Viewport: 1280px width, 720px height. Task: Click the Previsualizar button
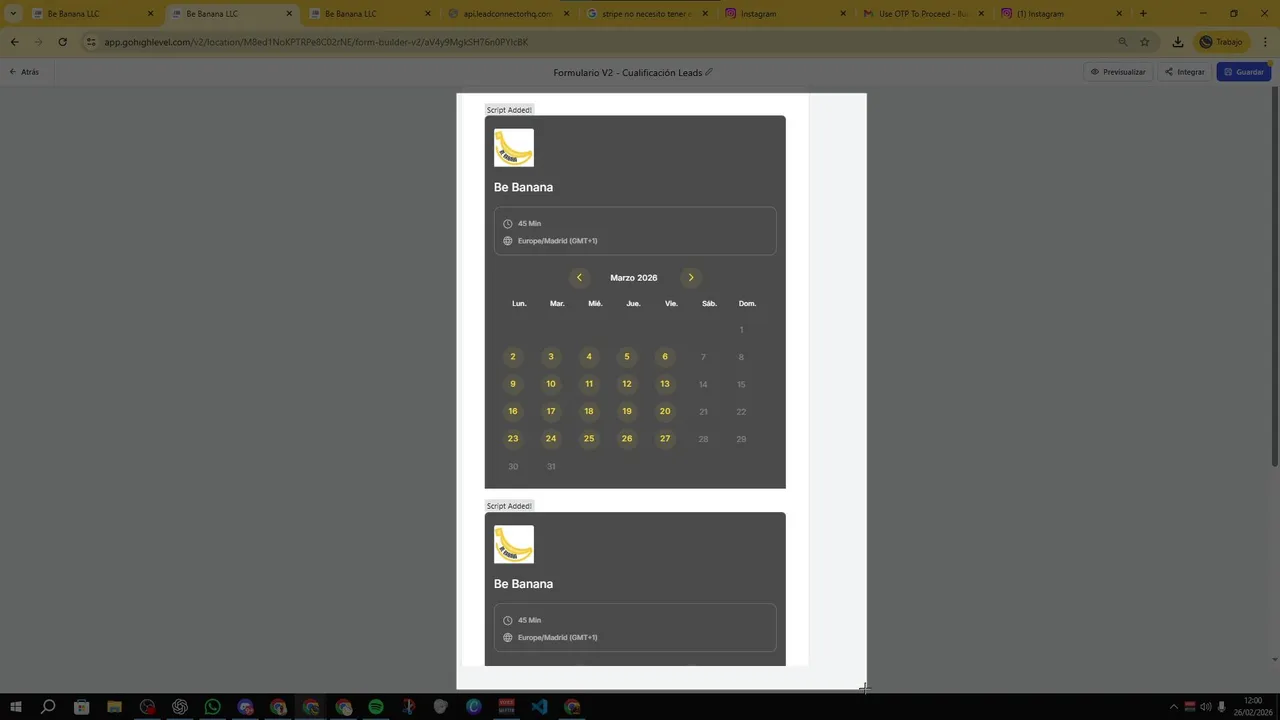pos(1118,72)
